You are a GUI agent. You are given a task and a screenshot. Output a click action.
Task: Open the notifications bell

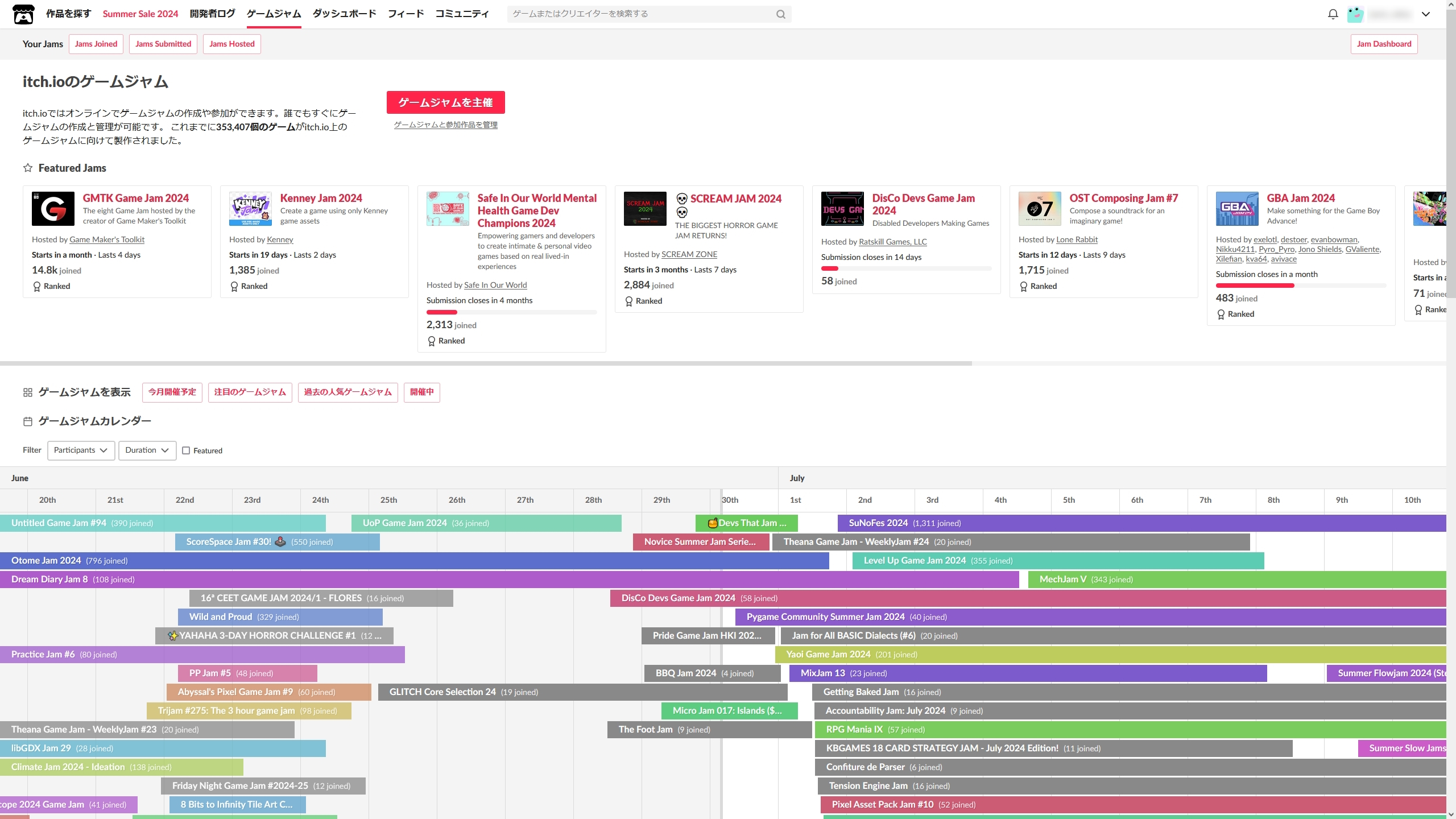[1333, 14]
